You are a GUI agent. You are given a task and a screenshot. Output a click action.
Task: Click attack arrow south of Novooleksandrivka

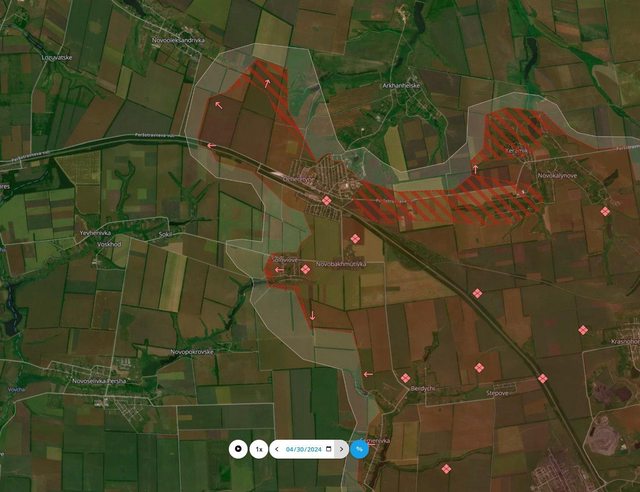point(266,83)
